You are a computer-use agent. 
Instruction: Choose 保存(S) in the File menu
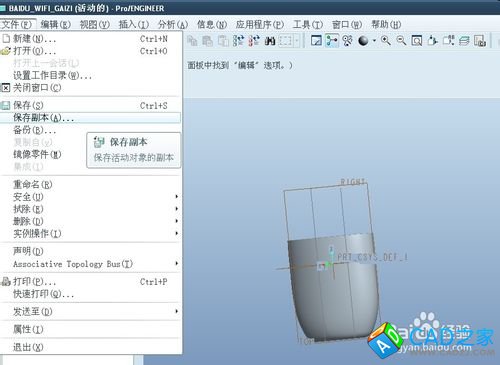91,105
